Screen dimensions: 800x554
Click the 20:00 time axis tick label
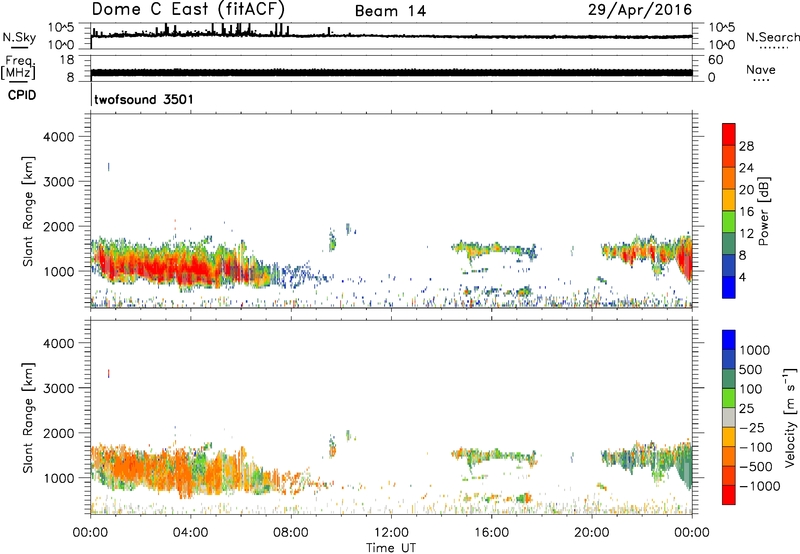[592, 533]
